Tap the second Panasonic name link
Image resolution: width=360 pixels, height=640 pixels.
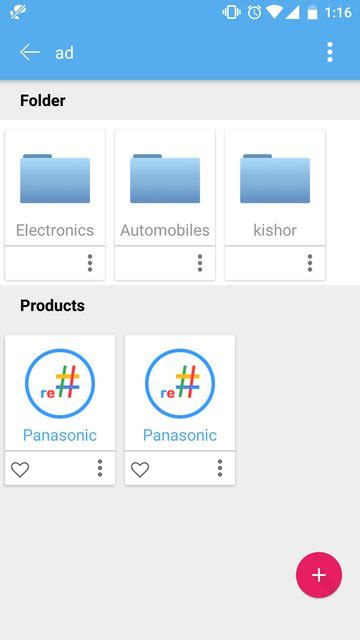(x=180, y=435)
